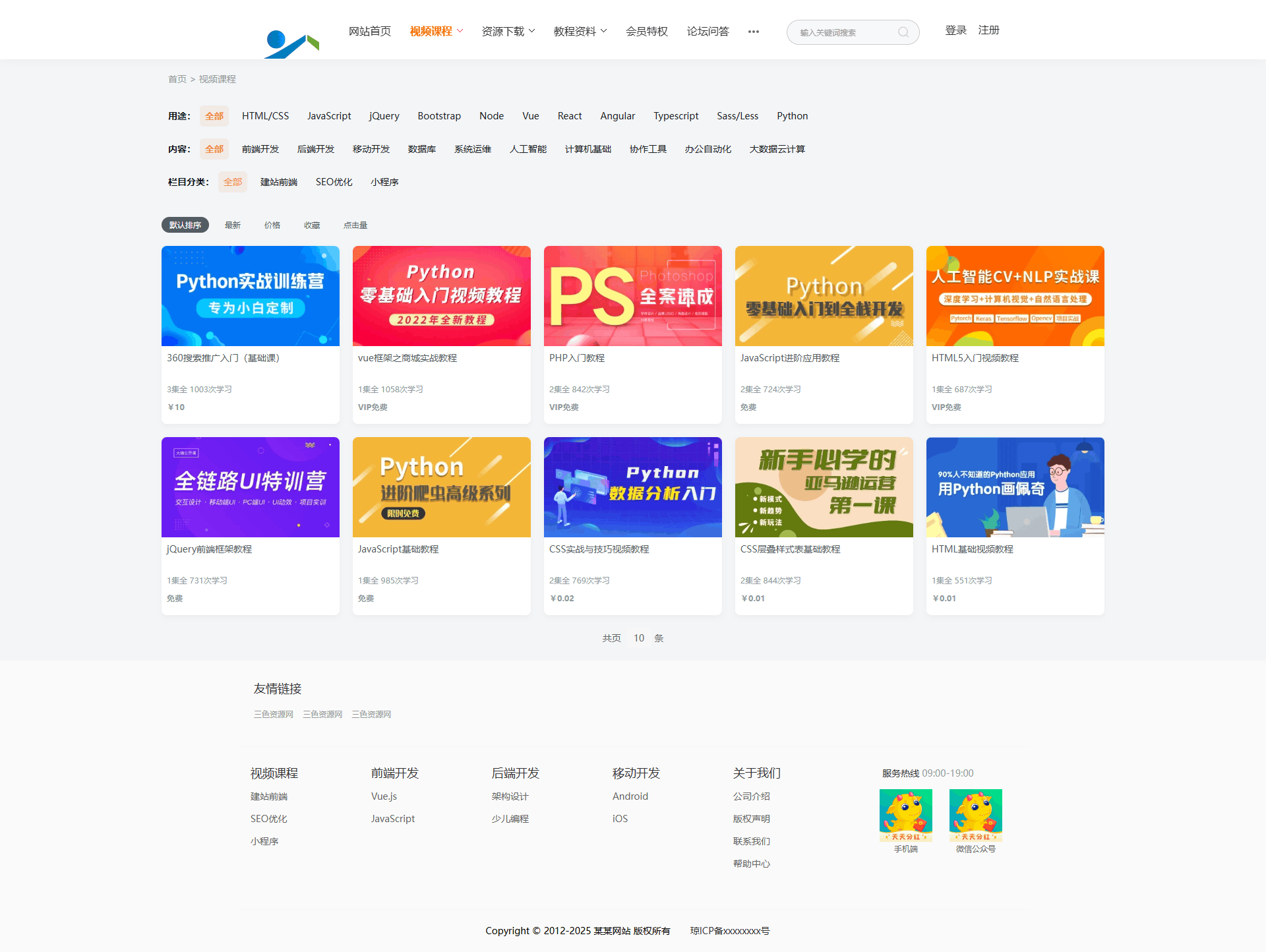Image resolution: width=1266 pixels, height=952 pixels.
Task: Click the 登录 login link
Action: (x=955, y=30)
